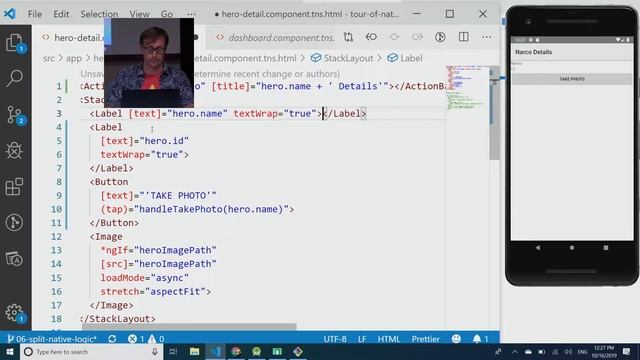Image resolution: width=640 pixels, height=360 pixels.
Task: Click the Prettier status bar item
Action: click(425, 339)
